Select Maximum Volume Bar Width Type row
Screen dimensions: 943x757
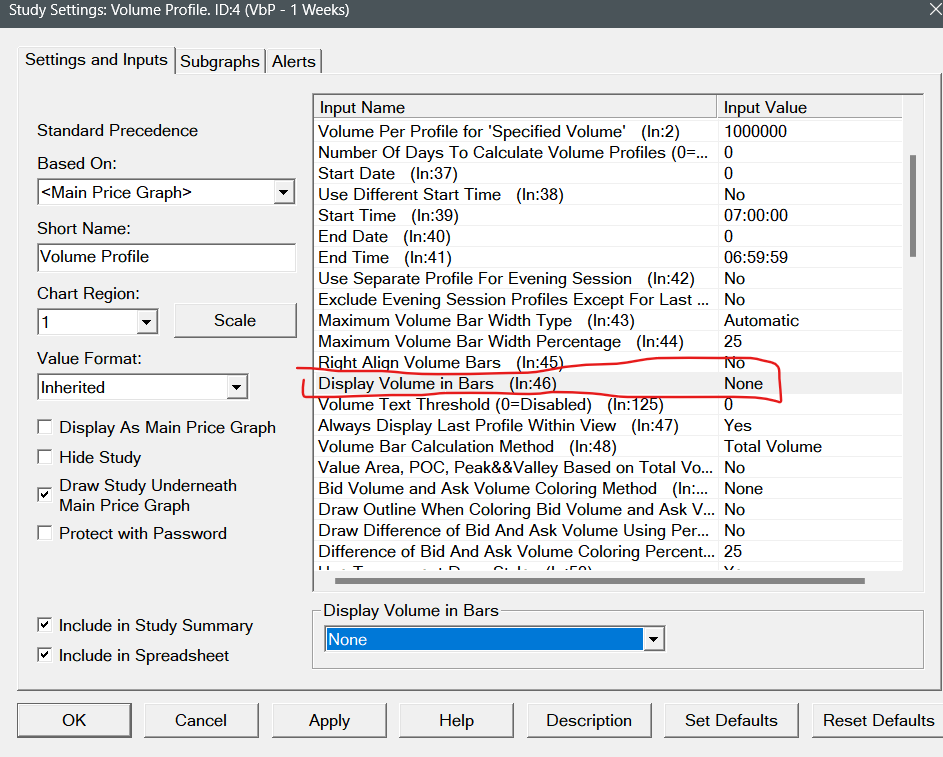pos(609,320)
